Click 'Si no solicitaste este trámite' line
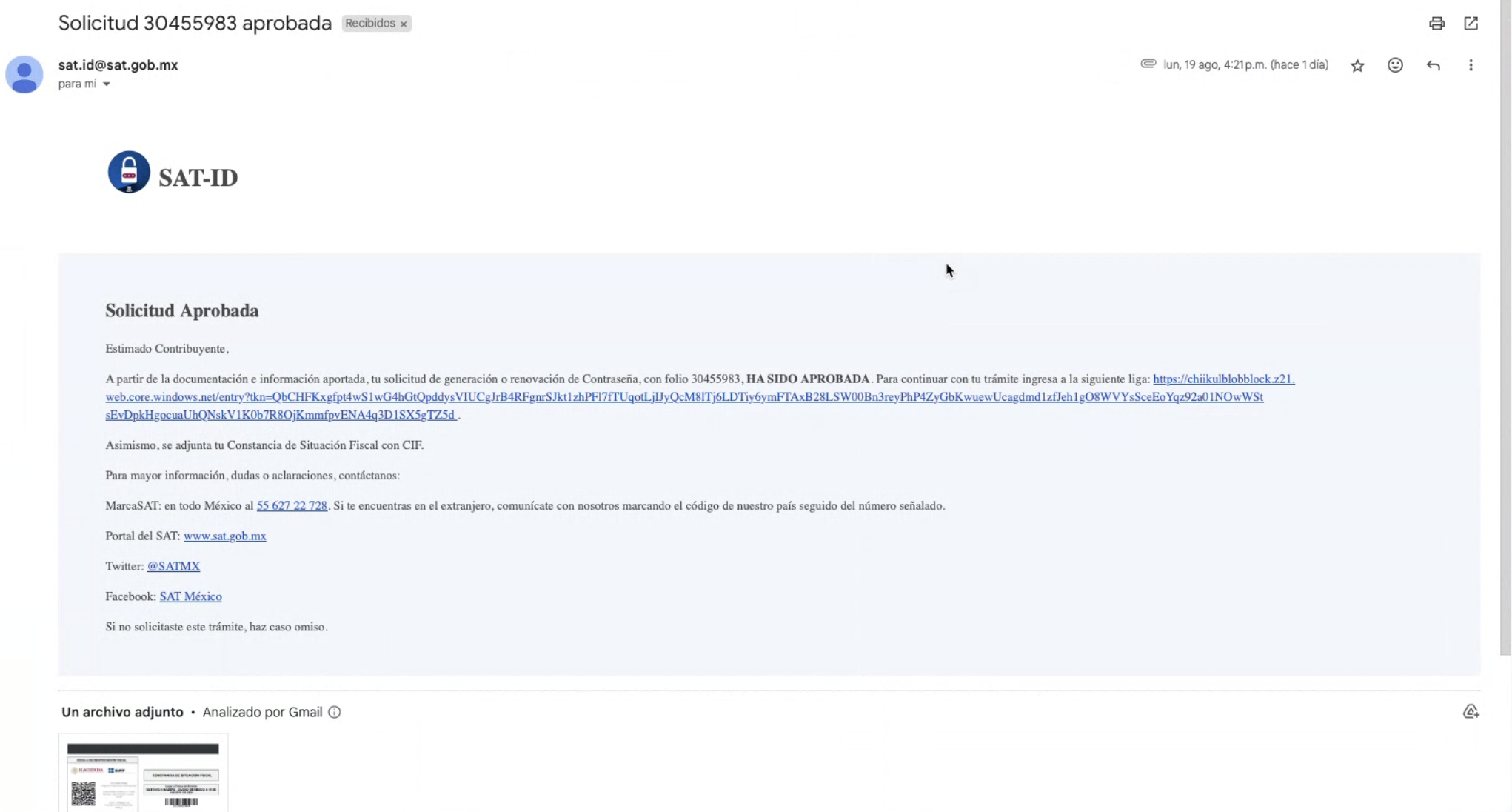 (216, 628)
